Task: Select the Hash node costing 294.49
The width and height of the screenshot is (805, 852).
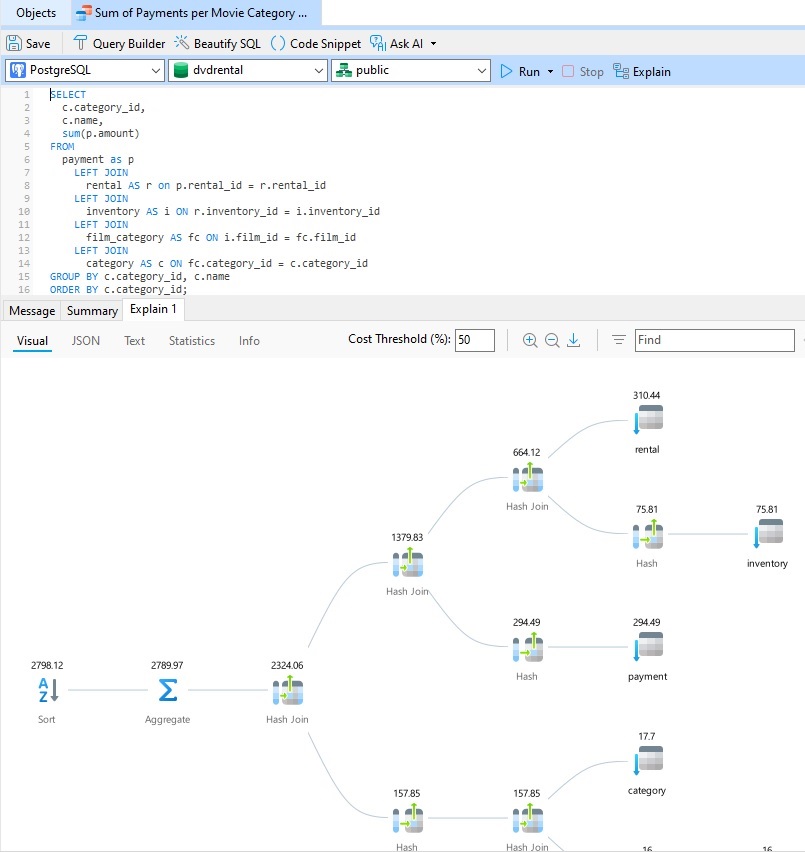Action: point(527,648)
